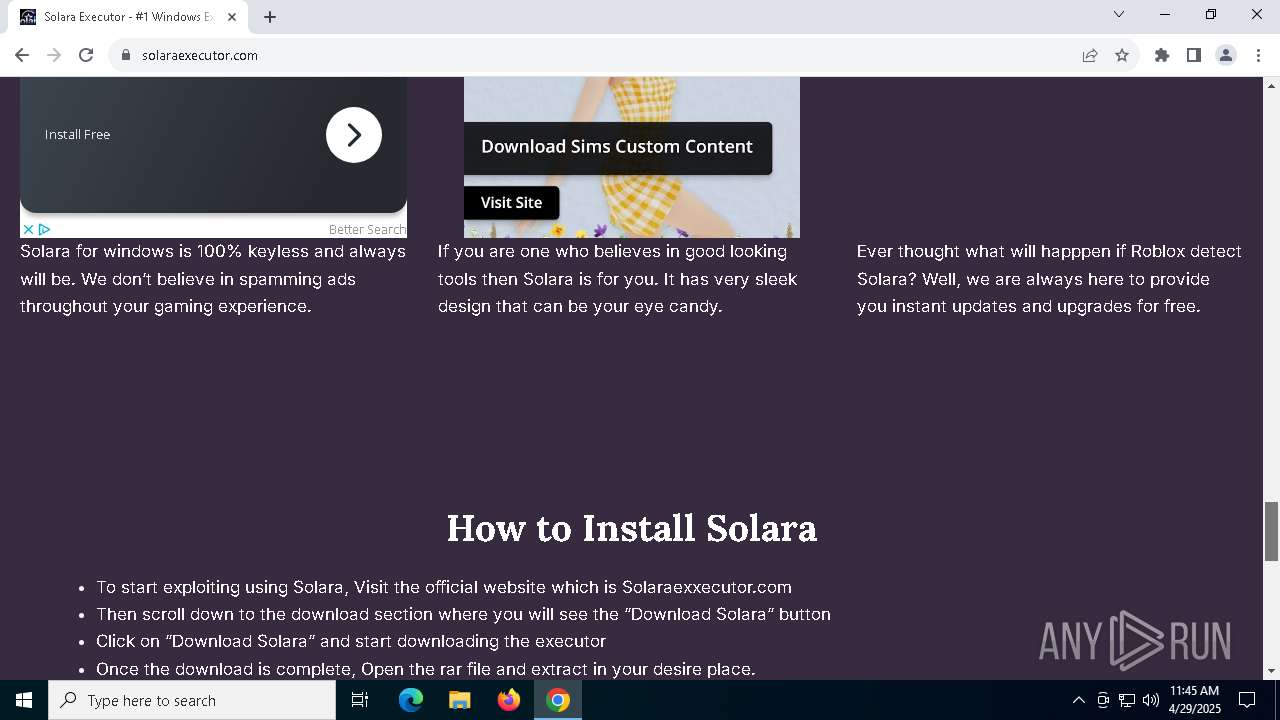Select Chrome icon in taskbar

[558, 700]
